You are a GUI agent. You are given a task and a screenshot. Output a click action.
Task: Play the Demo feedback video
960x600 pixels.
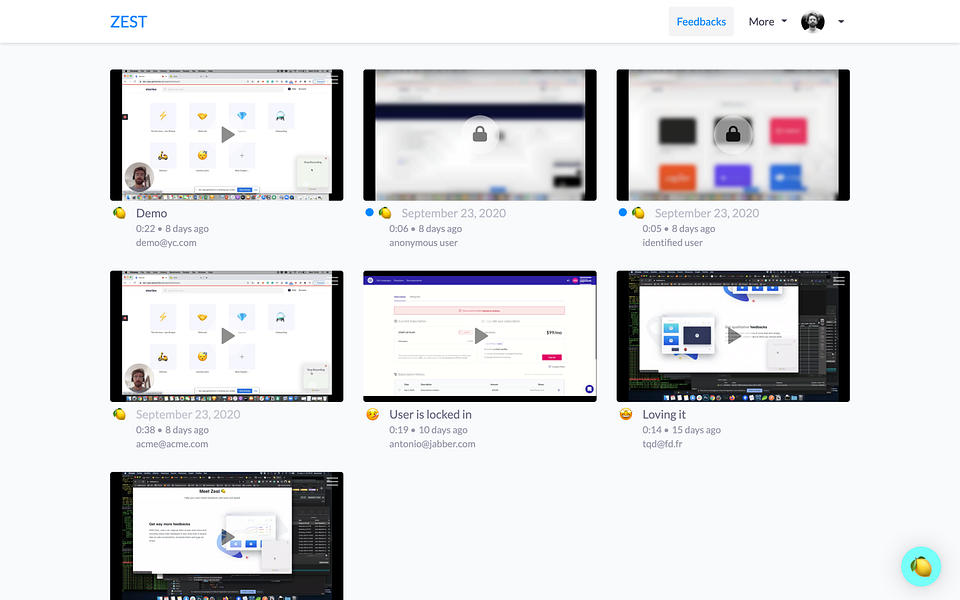click(227, 135)
